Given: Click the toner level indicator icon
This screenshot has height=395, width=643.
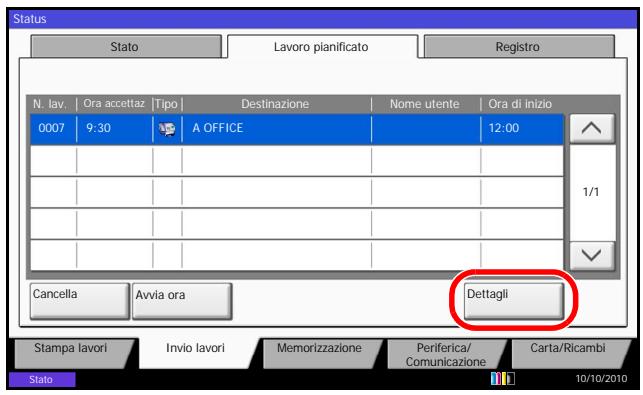Looking at the screenshot, I should [x=503, y=378].
